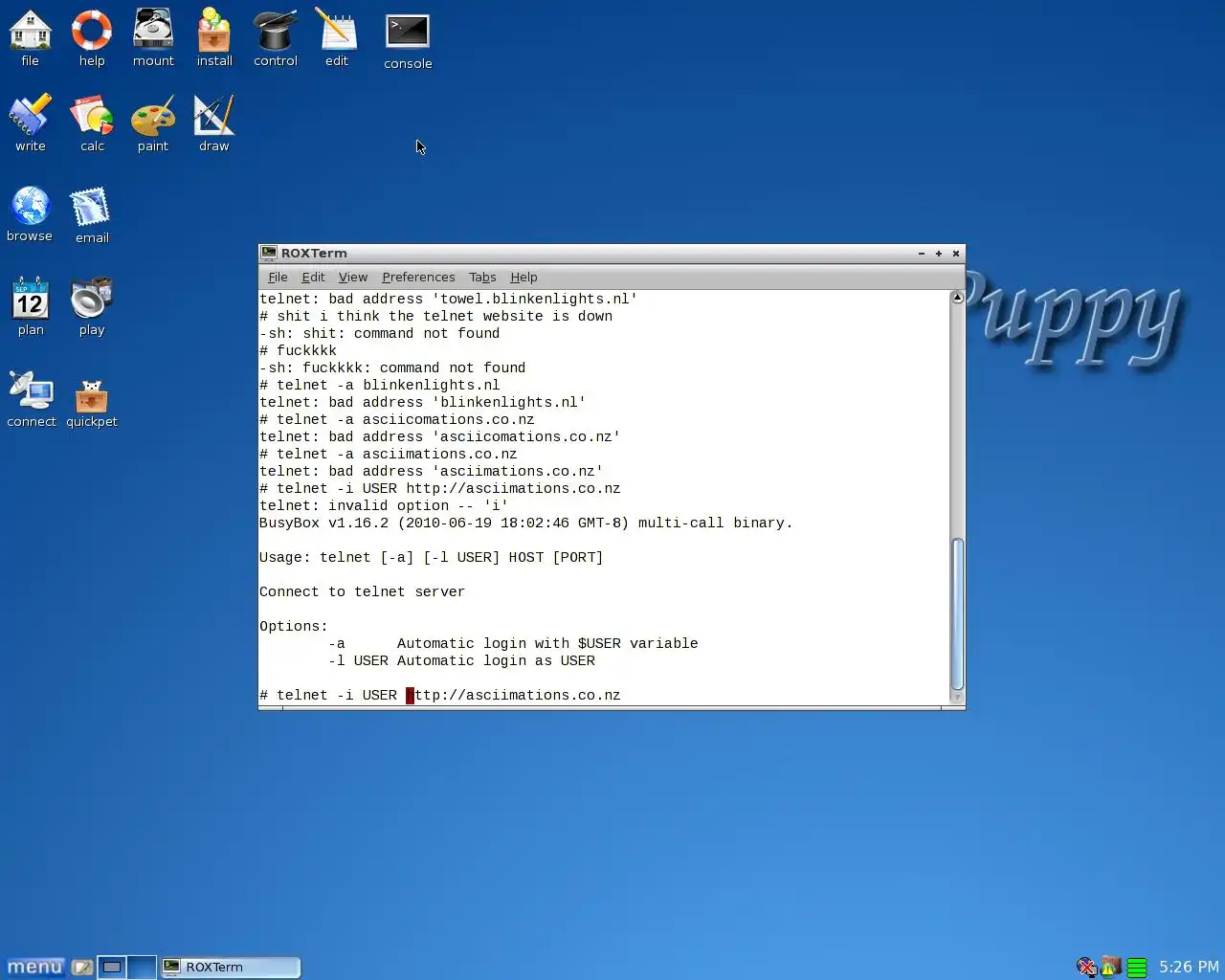Click the '# telnet -a asciicomations.co.nz' line
1225x980 pixels.
pos(397,420)
